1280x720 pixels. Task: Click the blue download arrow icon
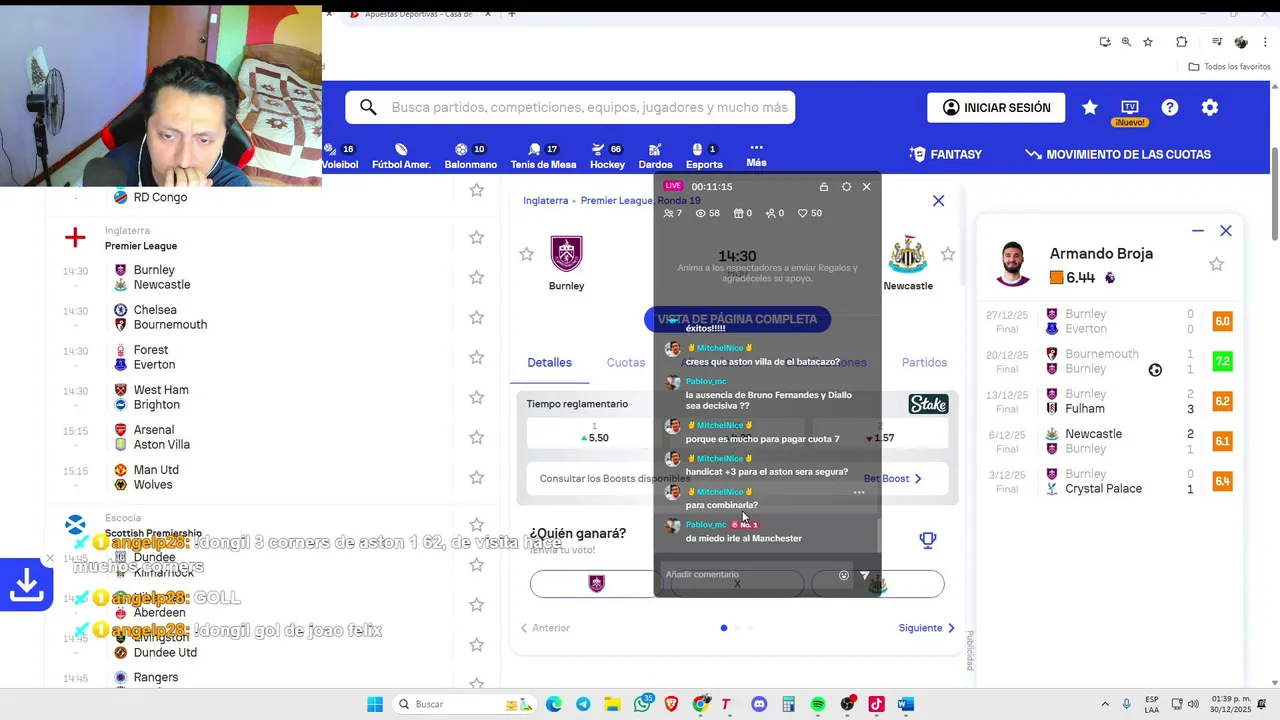coord(26,585)
